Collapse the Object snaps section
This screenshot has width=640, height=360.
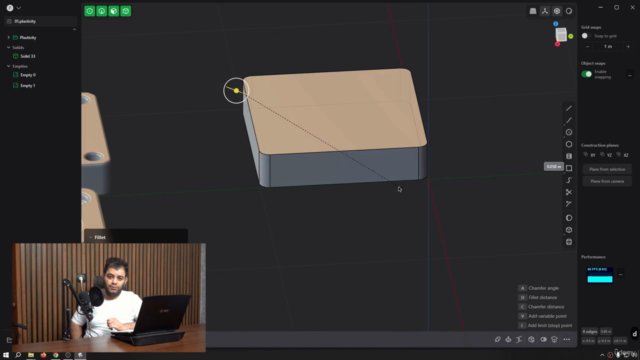(630, 75)
